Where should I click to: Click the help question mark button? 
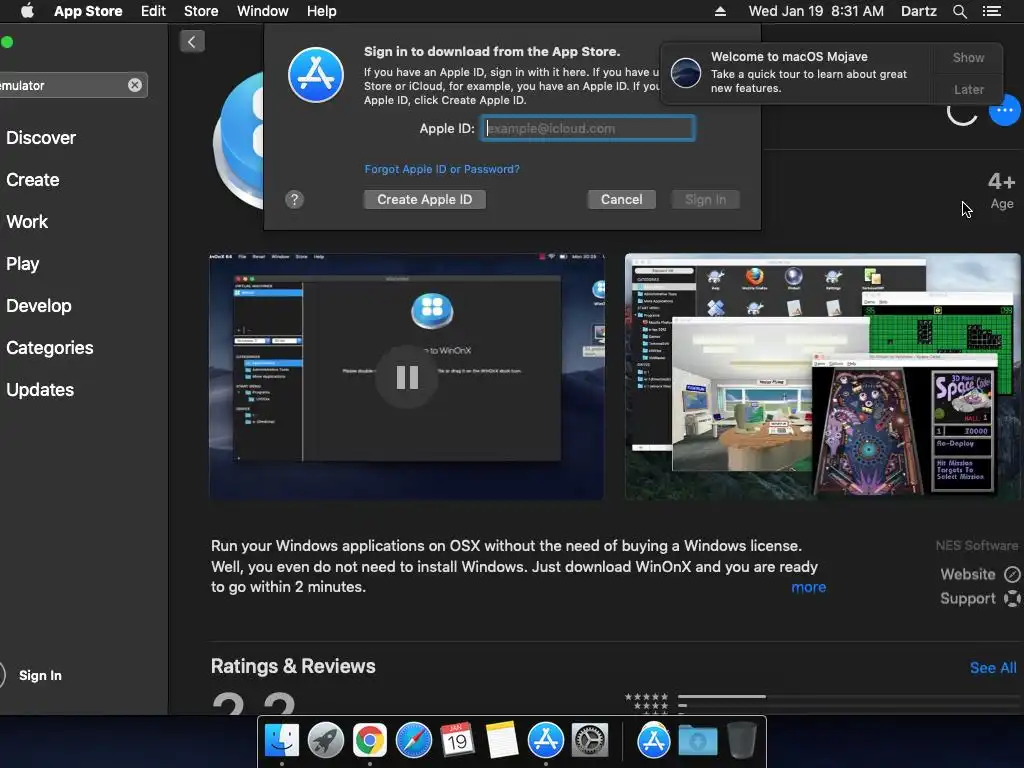click(x=295, y=199)
